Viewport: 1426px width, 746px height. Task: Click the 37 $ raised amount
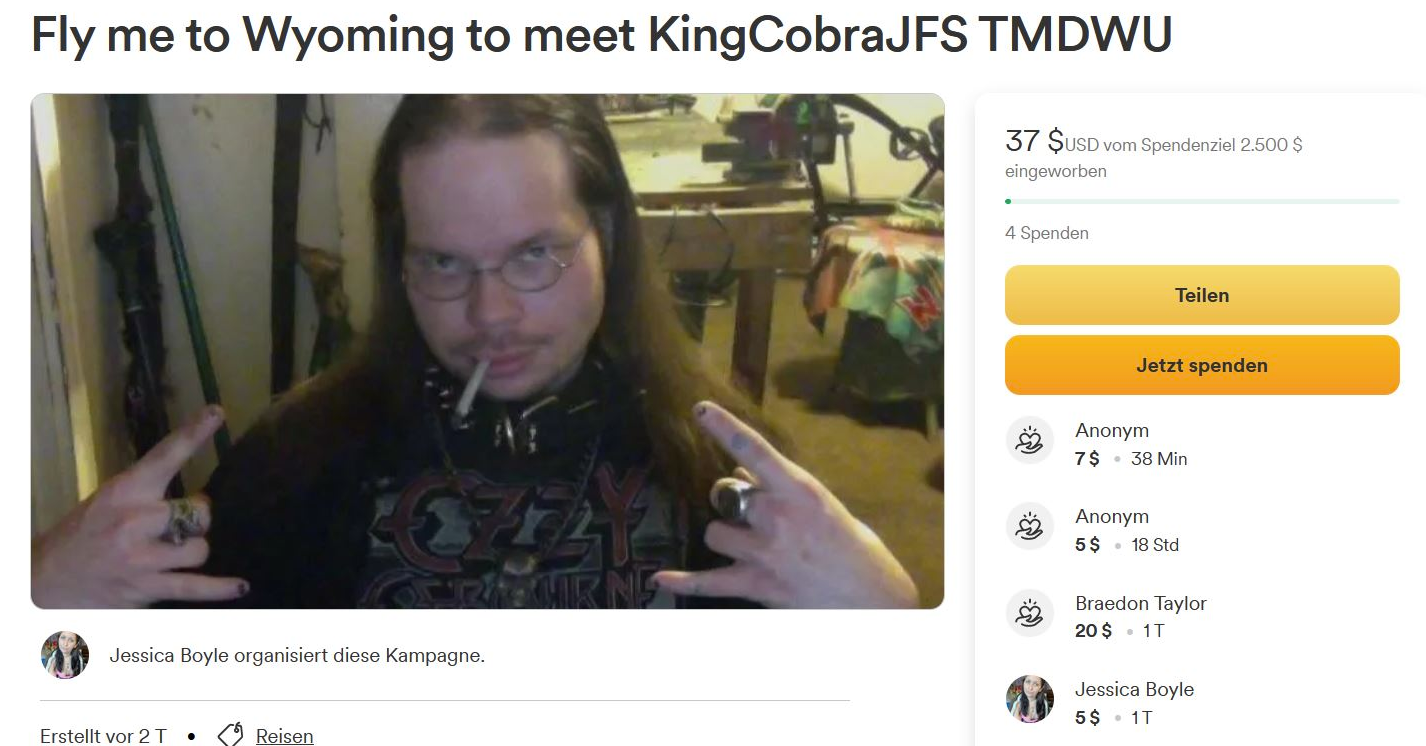pyautogui.click(x=1035, y=141)
